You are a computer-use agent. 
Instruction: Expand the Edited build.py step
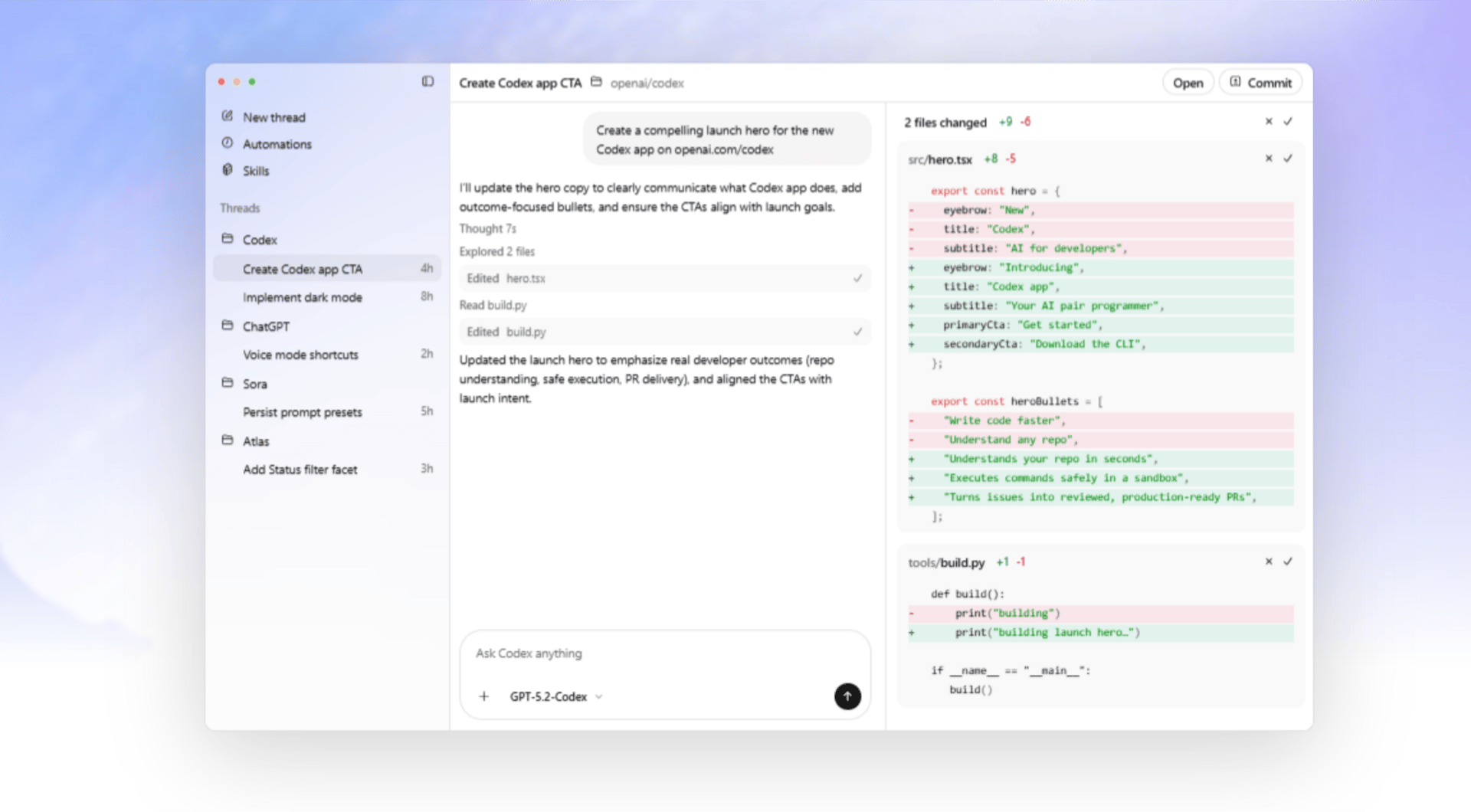pyautogui.click(x=664, y=332)
